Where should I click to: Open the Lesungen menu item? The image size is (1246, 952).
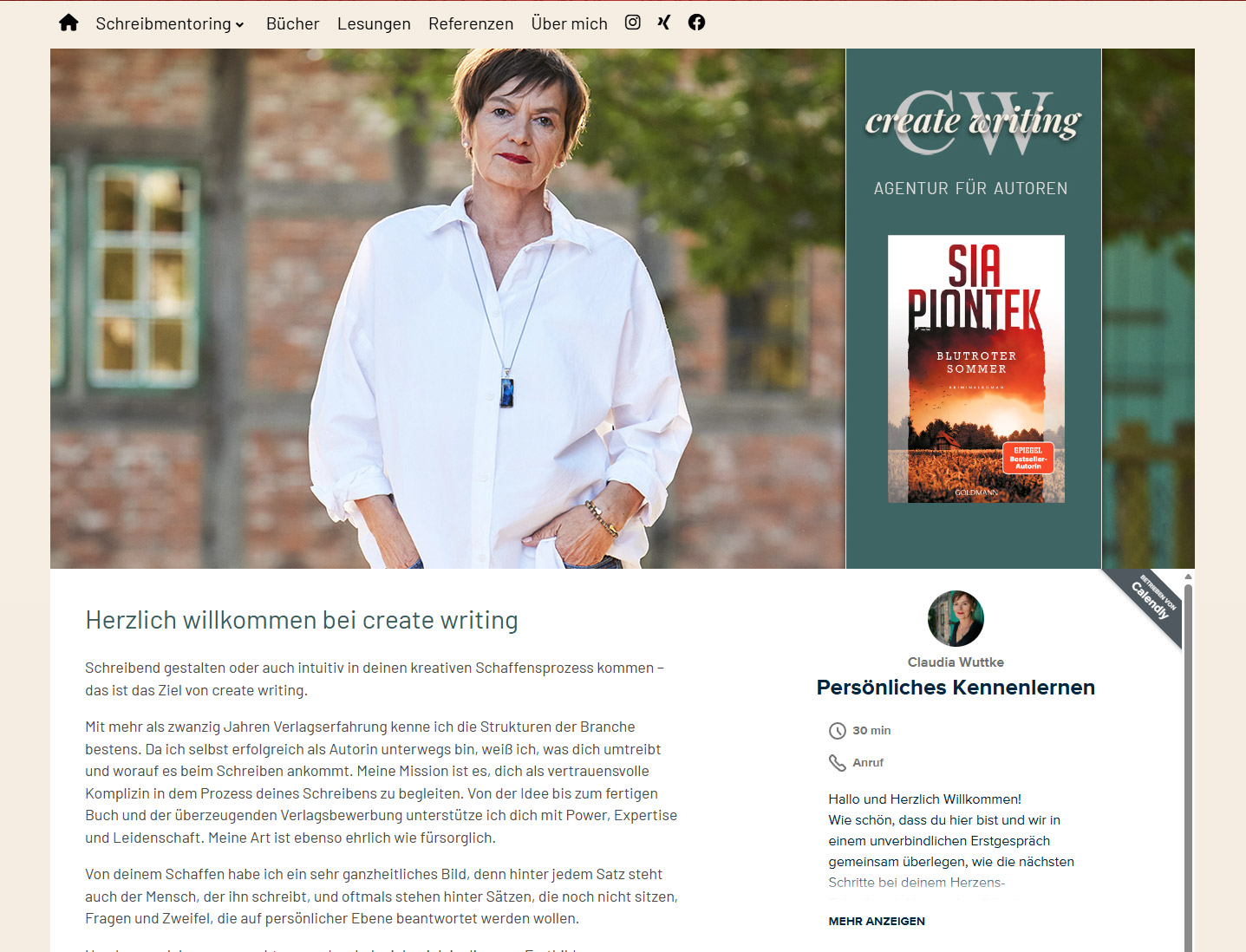(374, 23)
